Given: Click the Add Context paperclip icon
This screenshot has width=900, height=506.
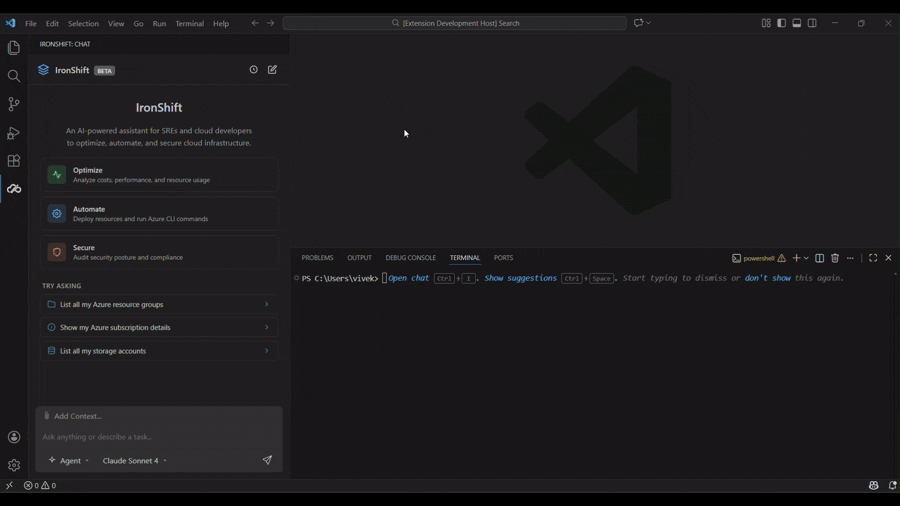Looking at the screenshot, I should 47,416.
